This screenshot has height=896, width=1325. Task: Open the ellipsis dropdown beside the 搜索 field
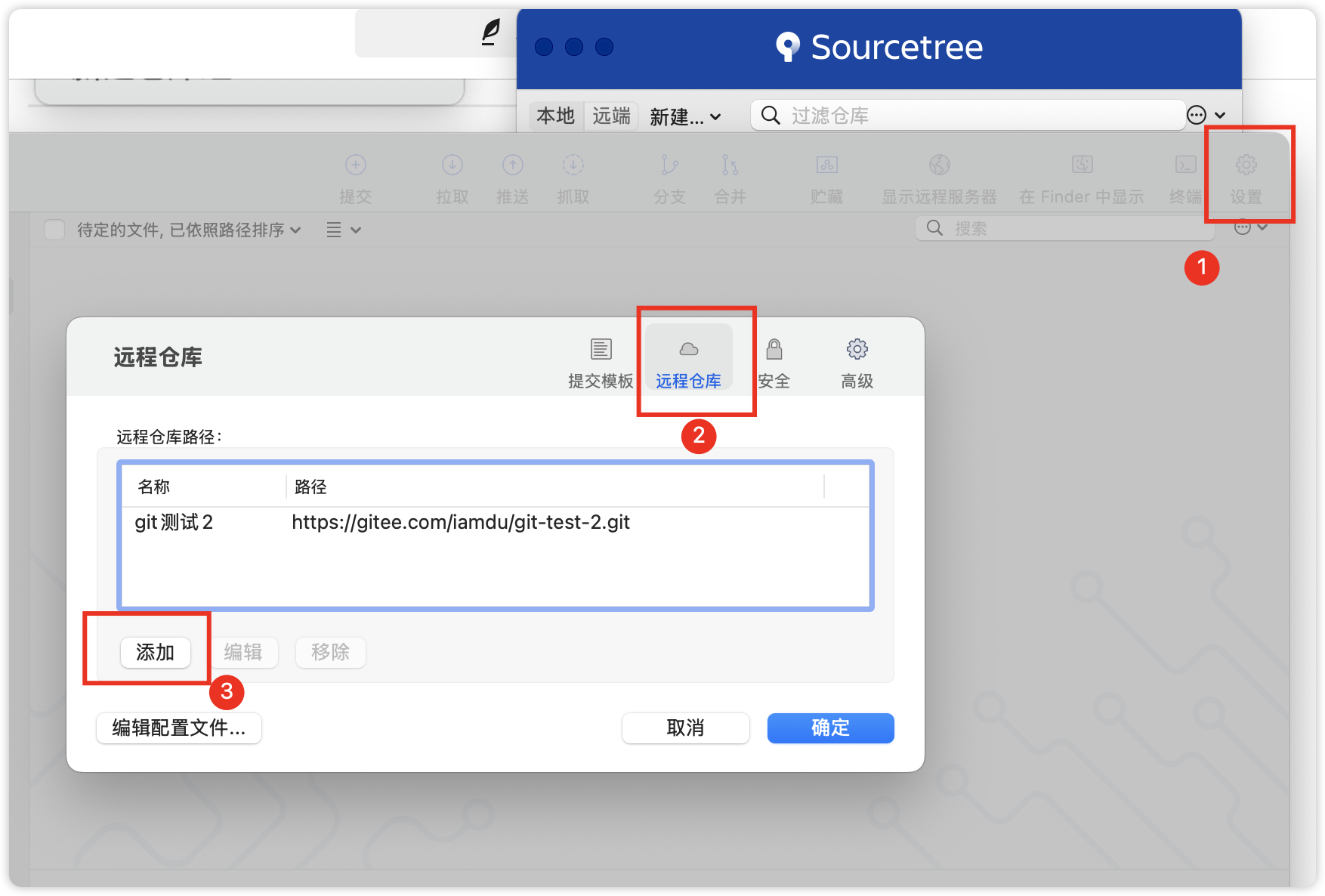(1250, 227)
